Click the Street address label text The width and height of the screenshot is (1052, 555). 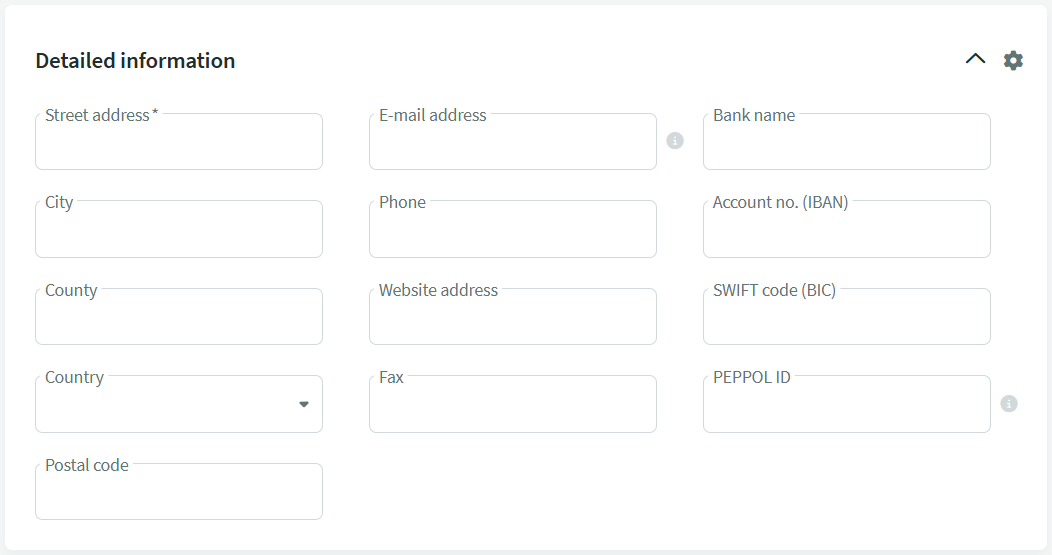97,115
